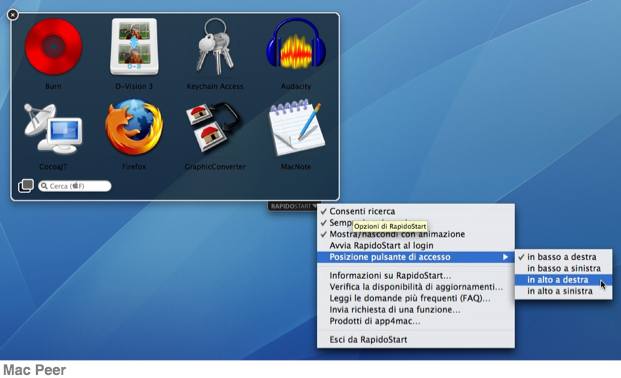Select in basso a sinistra position
Screen dimensions: 621x378
pos(564,268)
